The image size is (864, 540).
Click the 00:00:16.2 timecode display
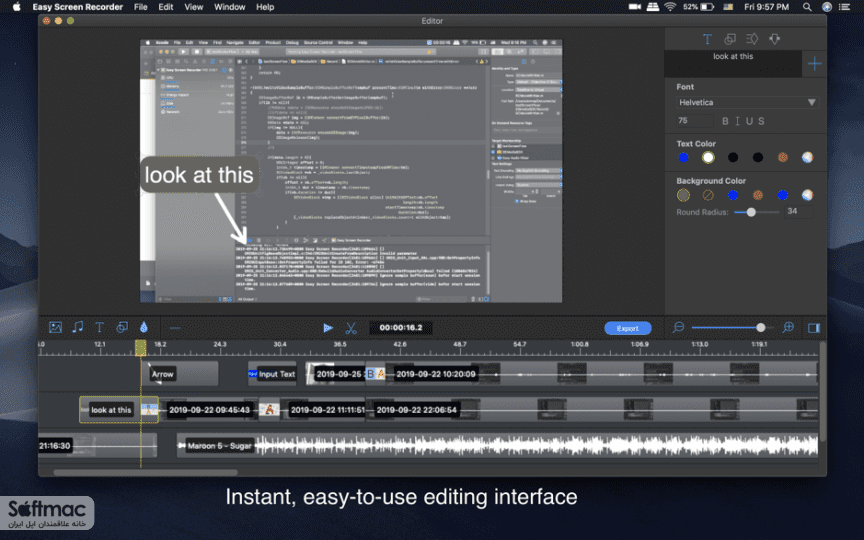[x=401, y=328]
